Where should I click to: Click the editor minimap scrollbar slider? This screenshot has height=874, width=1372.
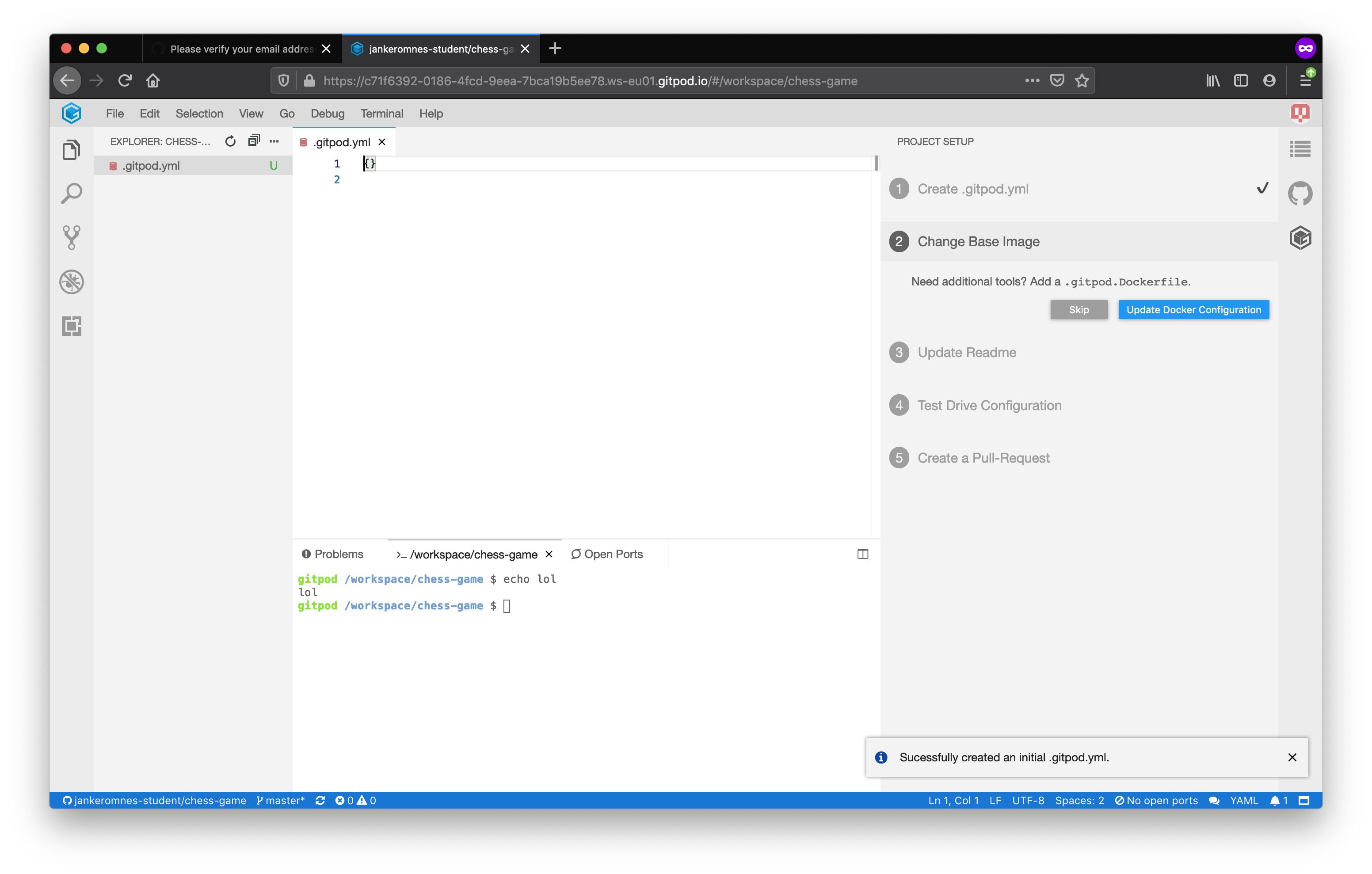click(x=876, y=163)
